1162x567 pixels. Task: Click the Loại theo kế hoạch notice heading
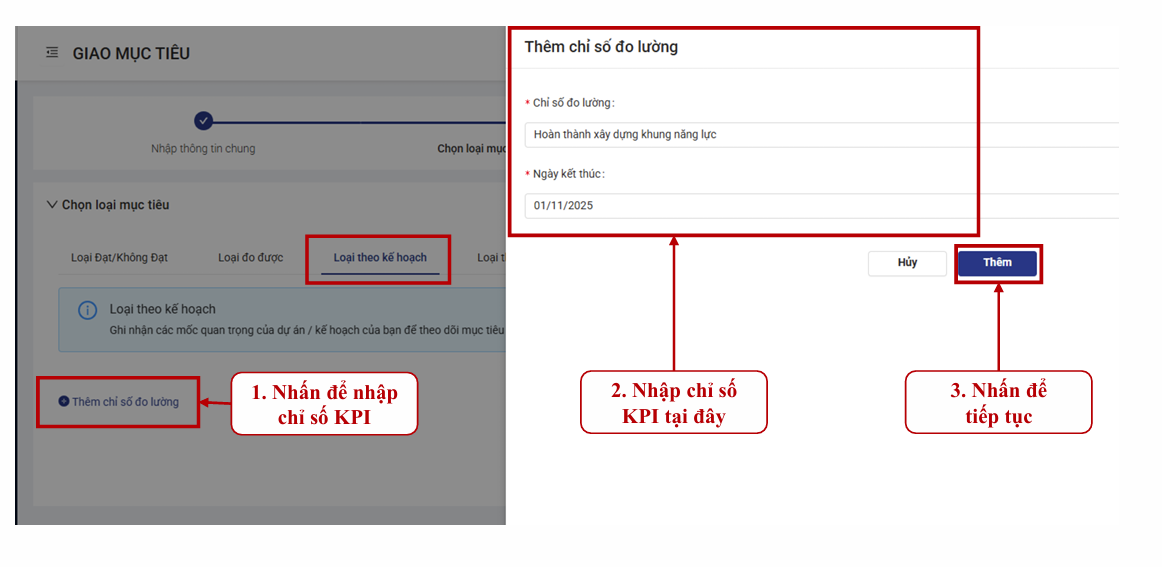162,309
